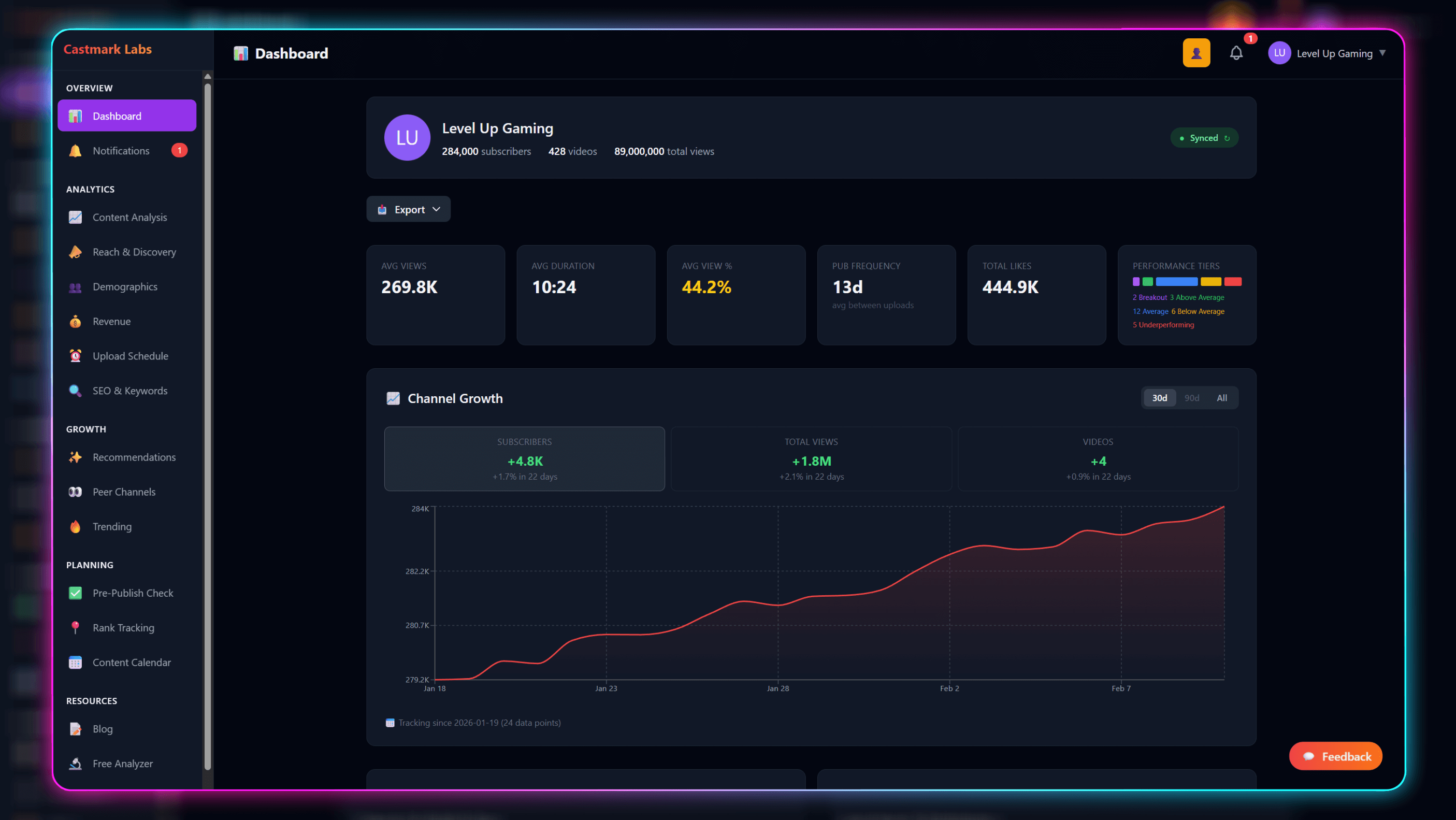
Task: Open Notifications from the sidebar
Action: click(121, 150)
